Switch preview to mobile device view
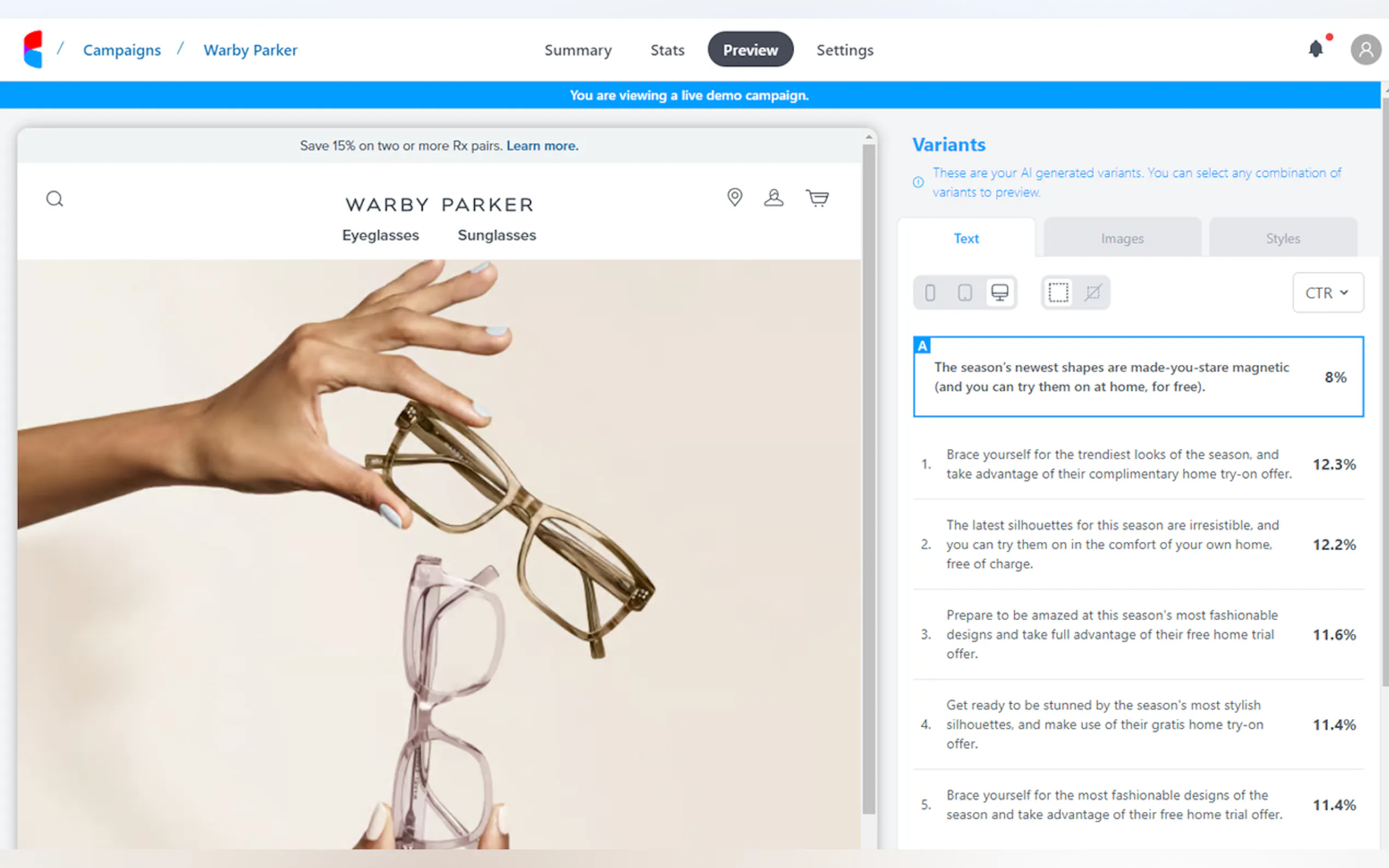Viewport: 1389px width, 868px height. (930, 293)
